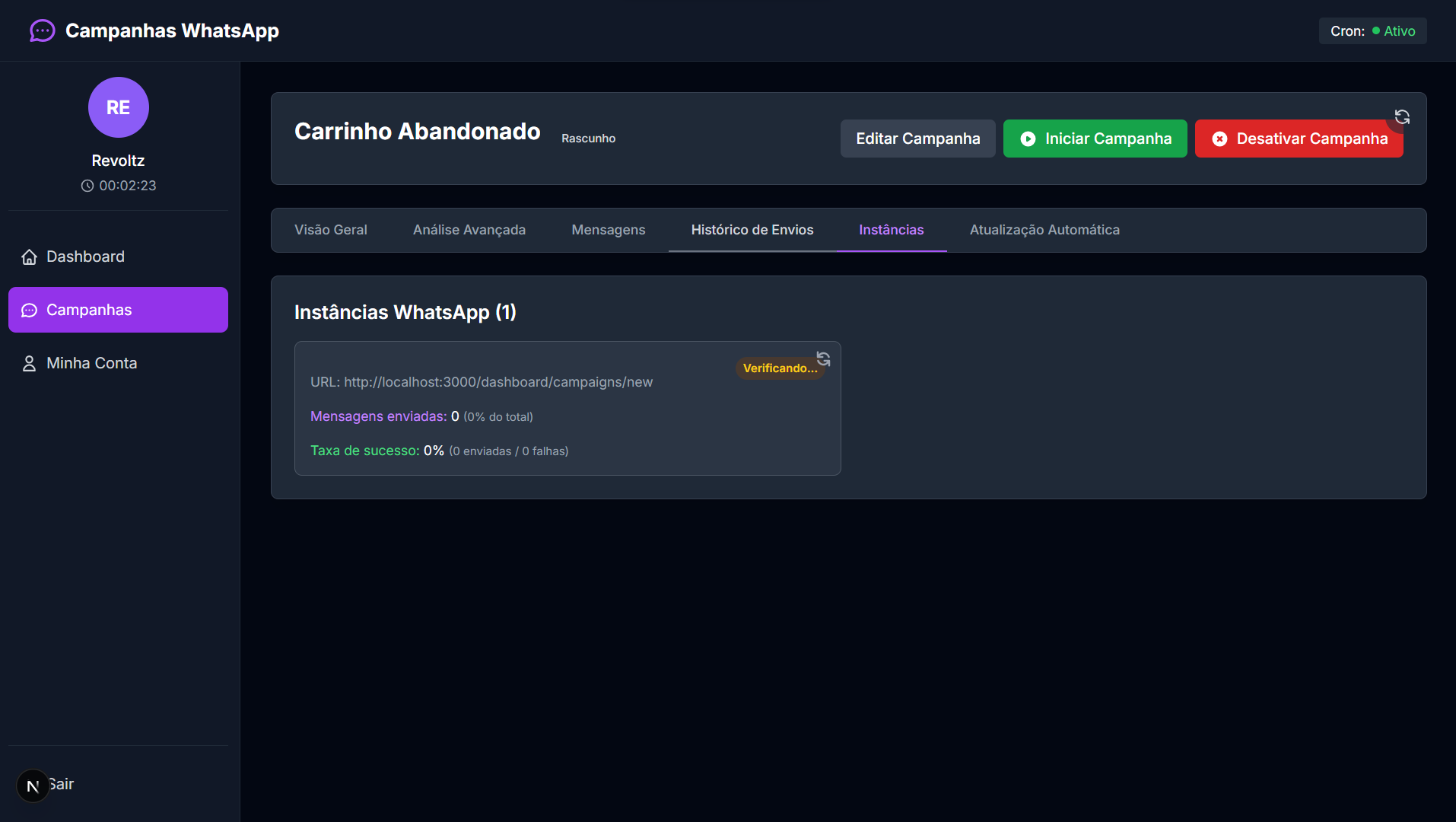Click the Revoltz username
1456x822 pixels.
(118, 161)
